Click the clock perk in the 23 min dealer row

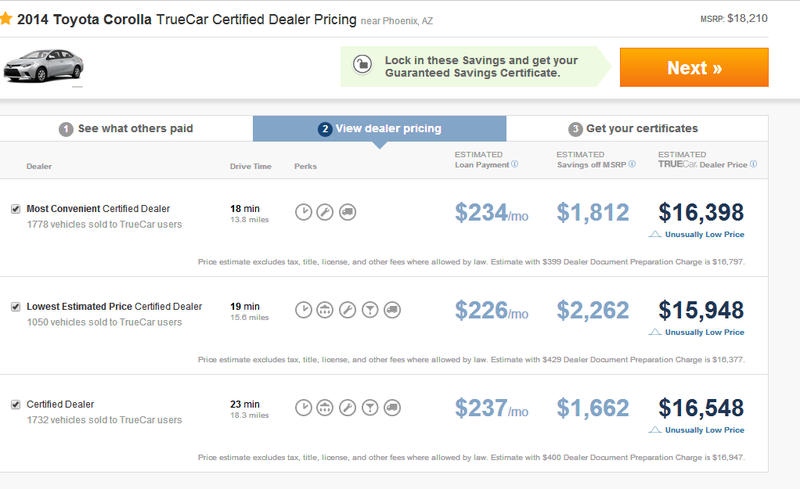tap(304, 407)
